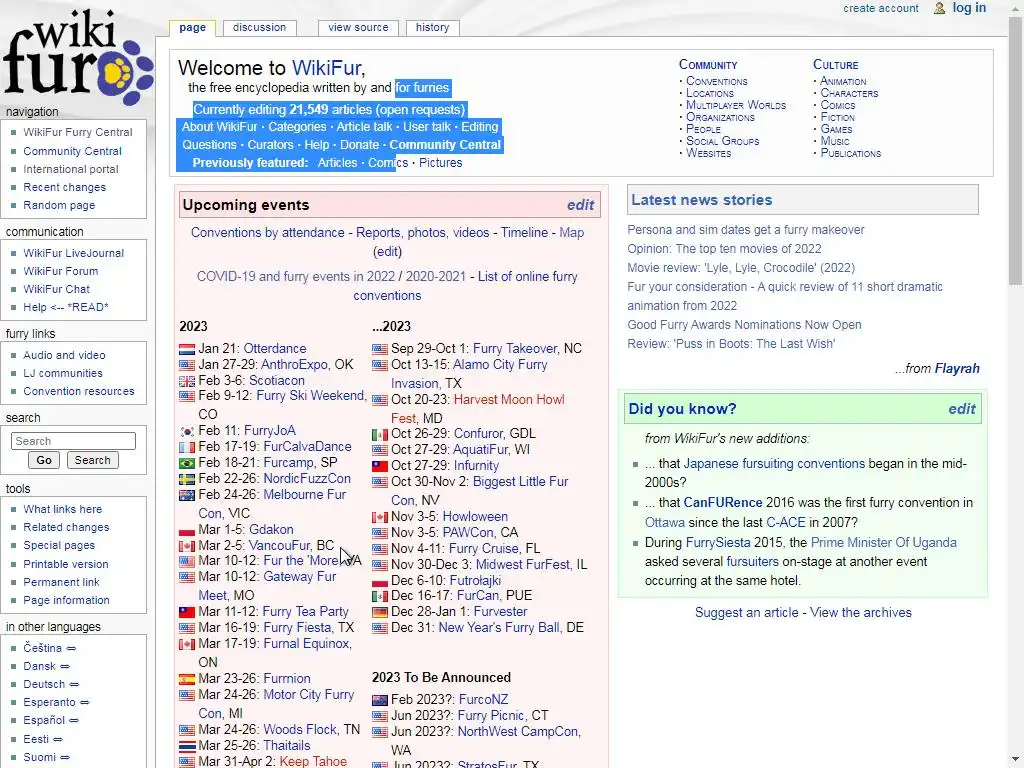Open WikiFur Forum link

(x=61, y=271)
